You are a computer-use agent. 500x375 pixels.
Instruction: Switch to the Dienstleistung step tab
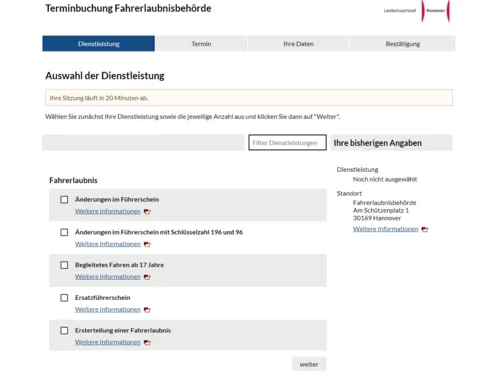[x=99, y=44]
